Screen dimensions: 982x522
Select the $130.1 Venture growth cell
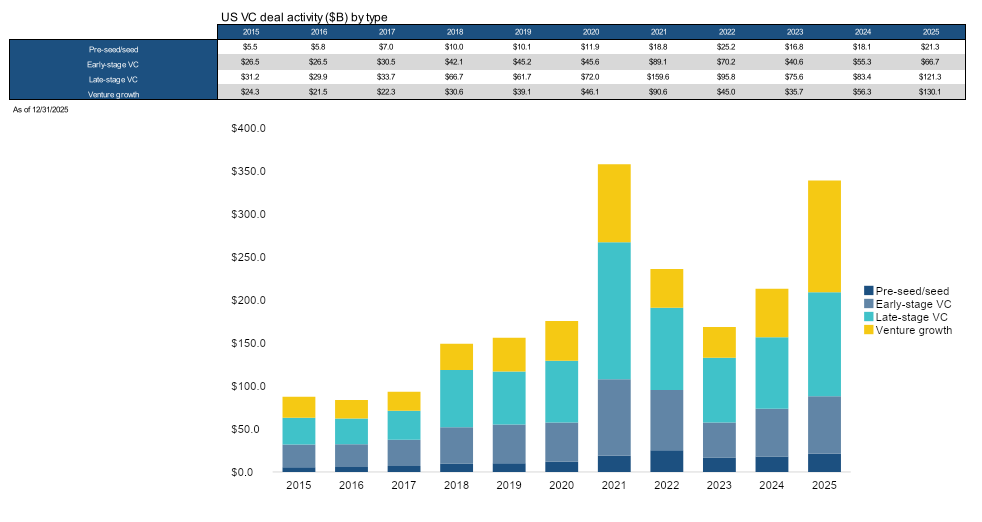click(930, 94)
